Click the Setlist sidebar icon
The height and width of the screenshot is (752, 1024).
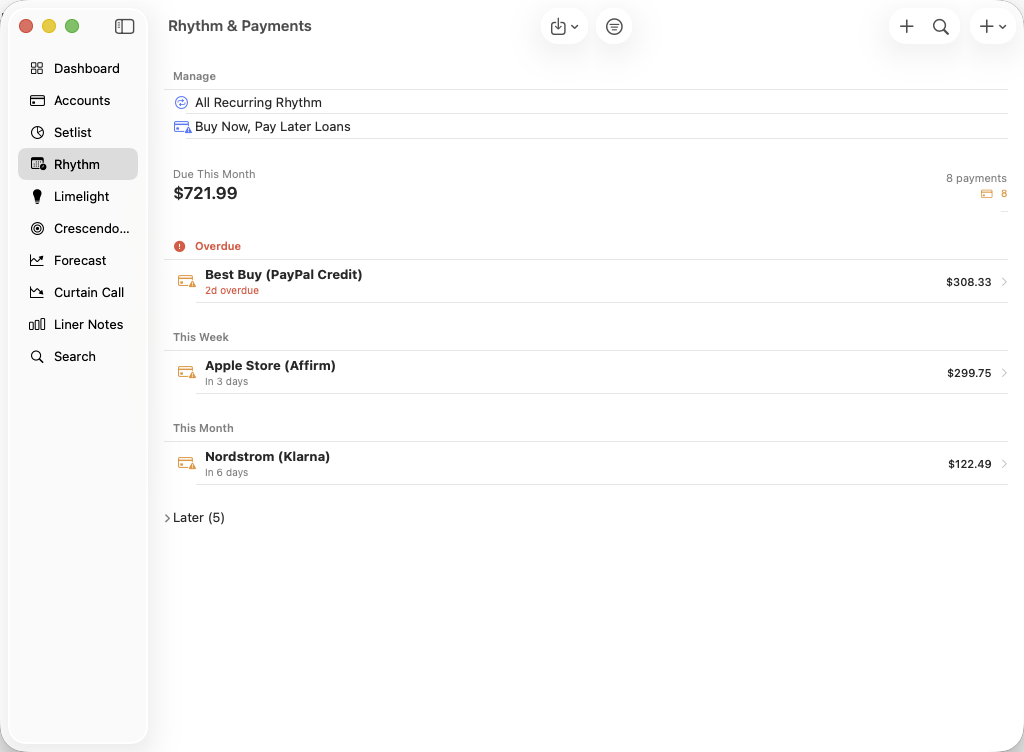[38, 132]
